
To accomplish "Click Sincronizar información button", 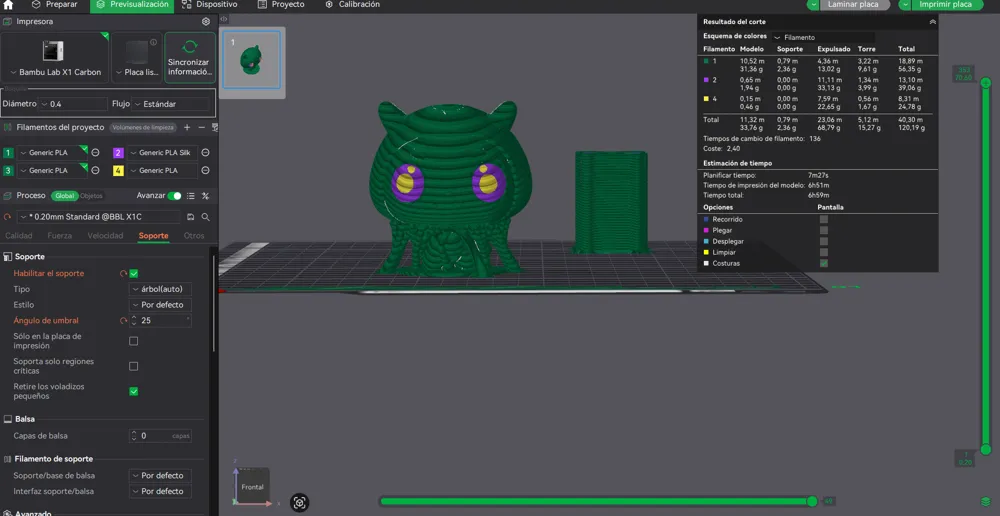I will click(x=190, y=57).
